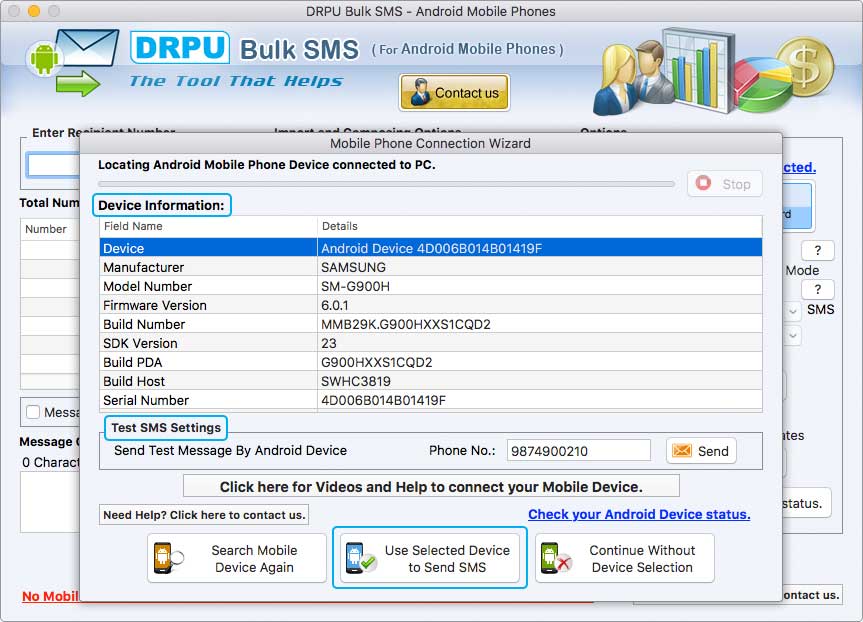863x622 pixels.
Task: Stop the device search
Action: coord(724,184)
